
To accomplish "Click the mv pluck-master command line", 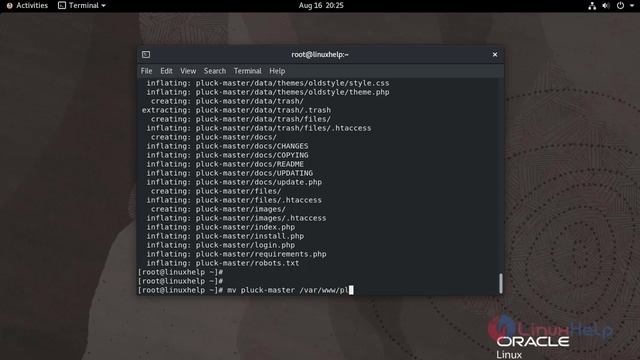I will tap(245, 290).
